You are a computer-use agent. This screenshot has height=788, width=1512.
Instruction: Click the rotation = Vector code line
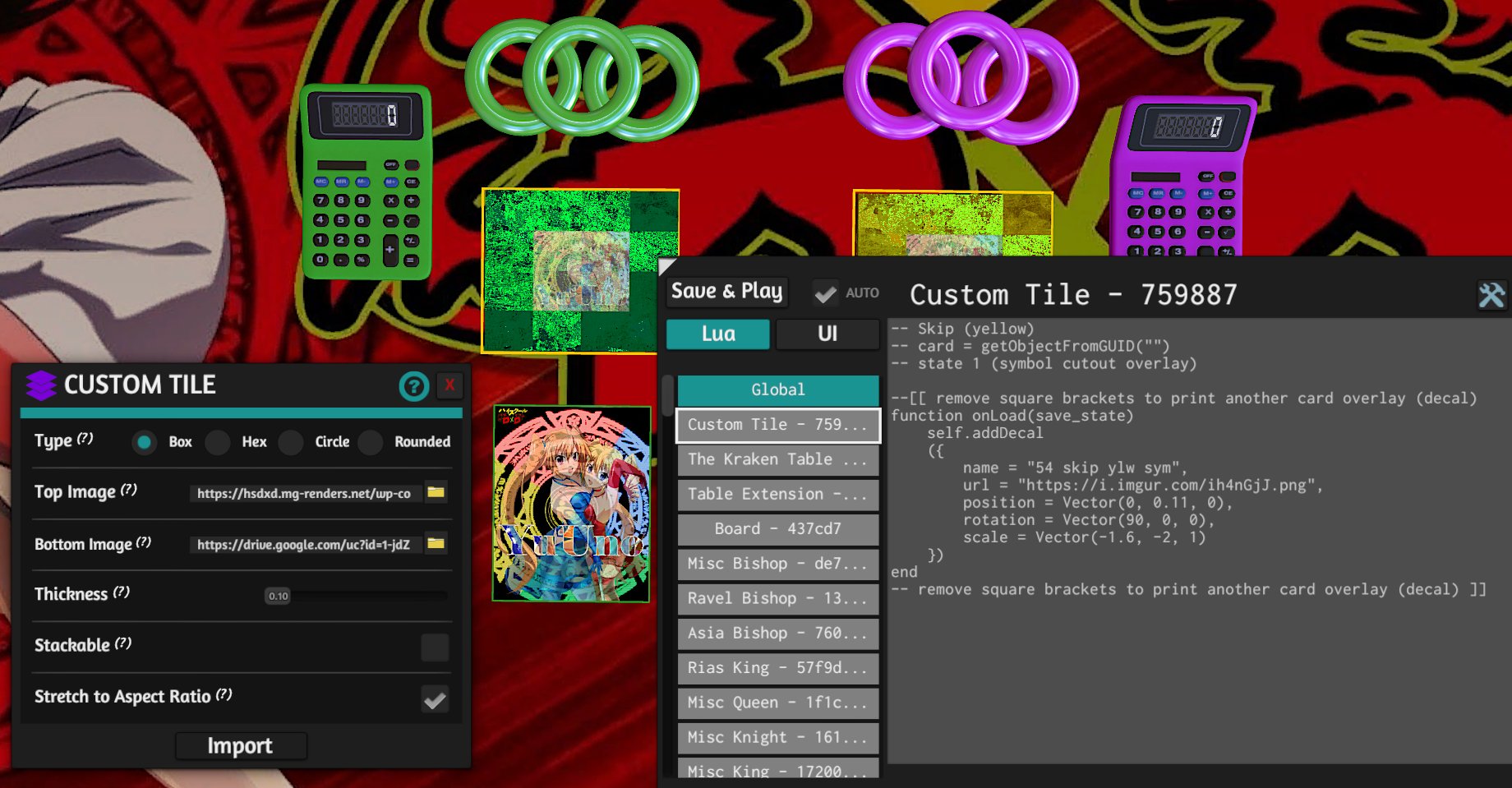coord(1089,519)
